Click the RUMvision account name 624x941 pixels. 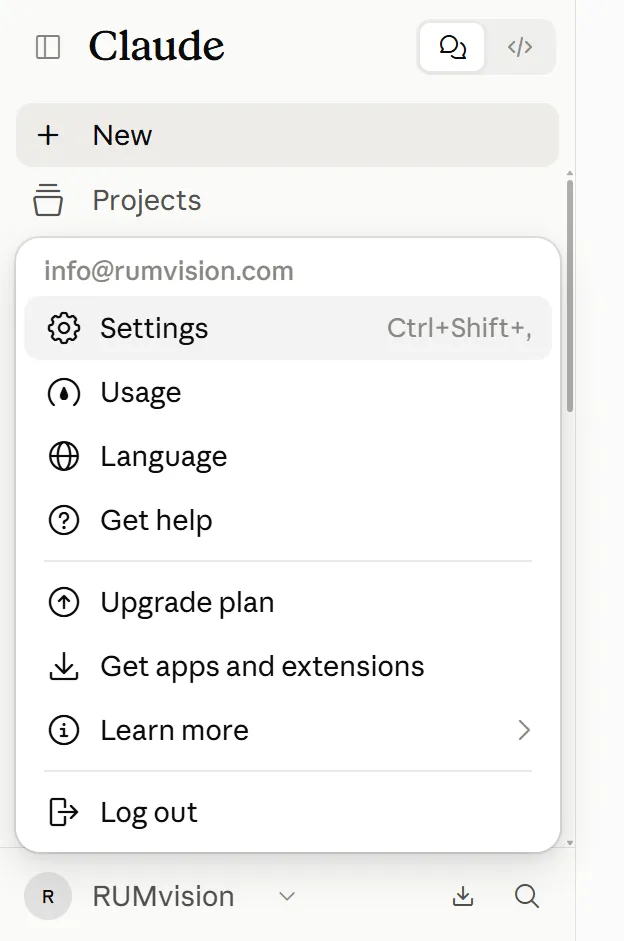coord(164,897)
